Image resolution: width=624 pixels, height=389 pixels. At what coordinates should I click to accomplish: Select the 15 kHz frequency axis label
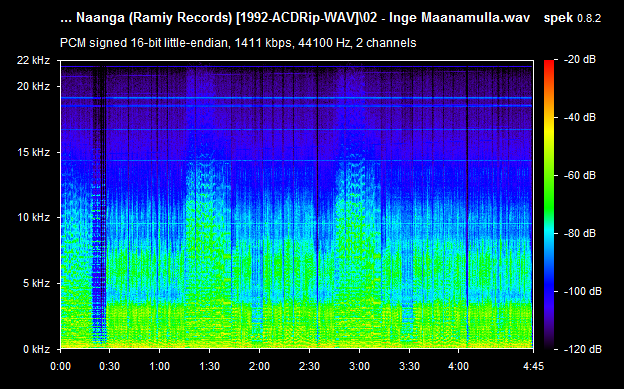coord(33,152)
